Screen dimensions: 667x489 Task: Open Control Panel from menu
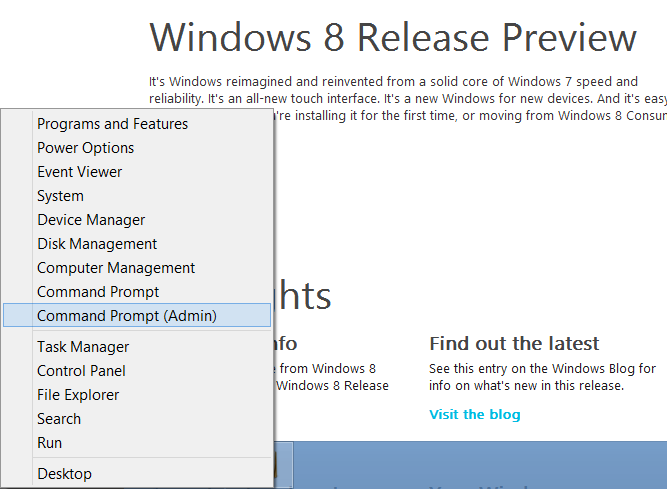tap(137, 371)
